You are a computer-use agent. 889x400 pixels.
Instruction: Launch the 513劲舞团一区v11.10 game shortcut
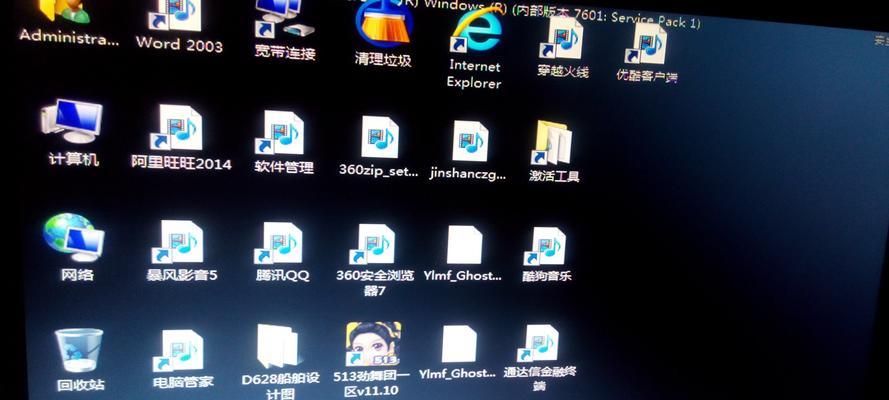(374, 344)
